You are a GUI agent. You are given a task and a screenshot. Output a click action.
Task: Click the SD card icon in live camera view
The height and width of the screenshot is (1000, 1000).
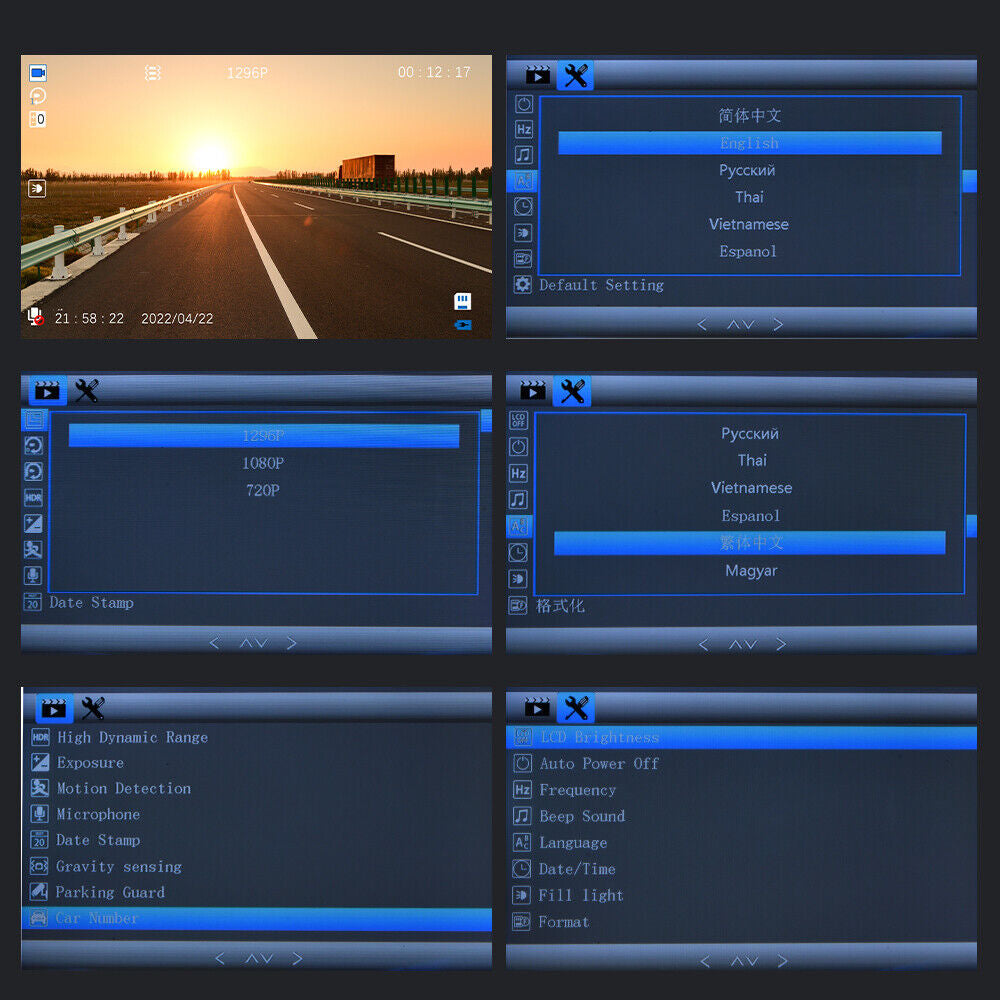click(x=462, y=301)
